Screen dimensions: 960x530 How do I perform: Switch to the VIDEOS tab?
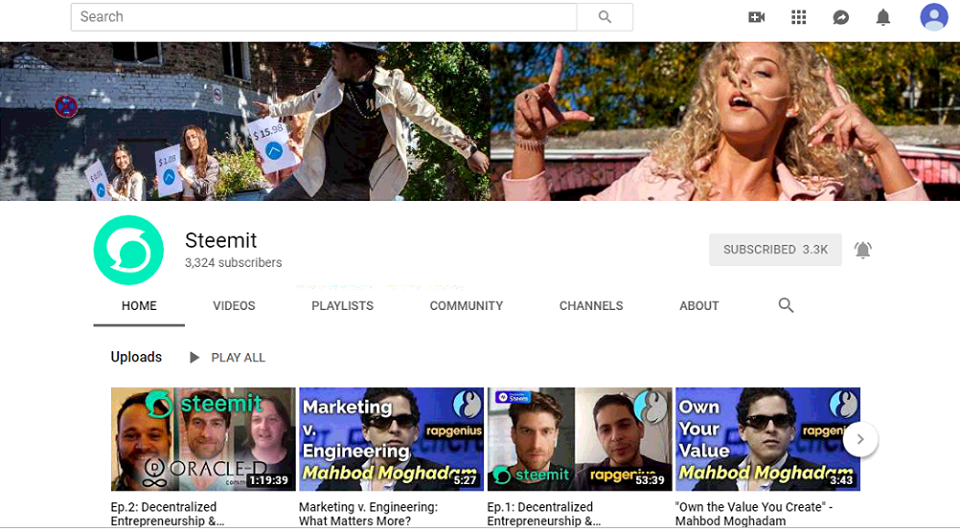234,305
